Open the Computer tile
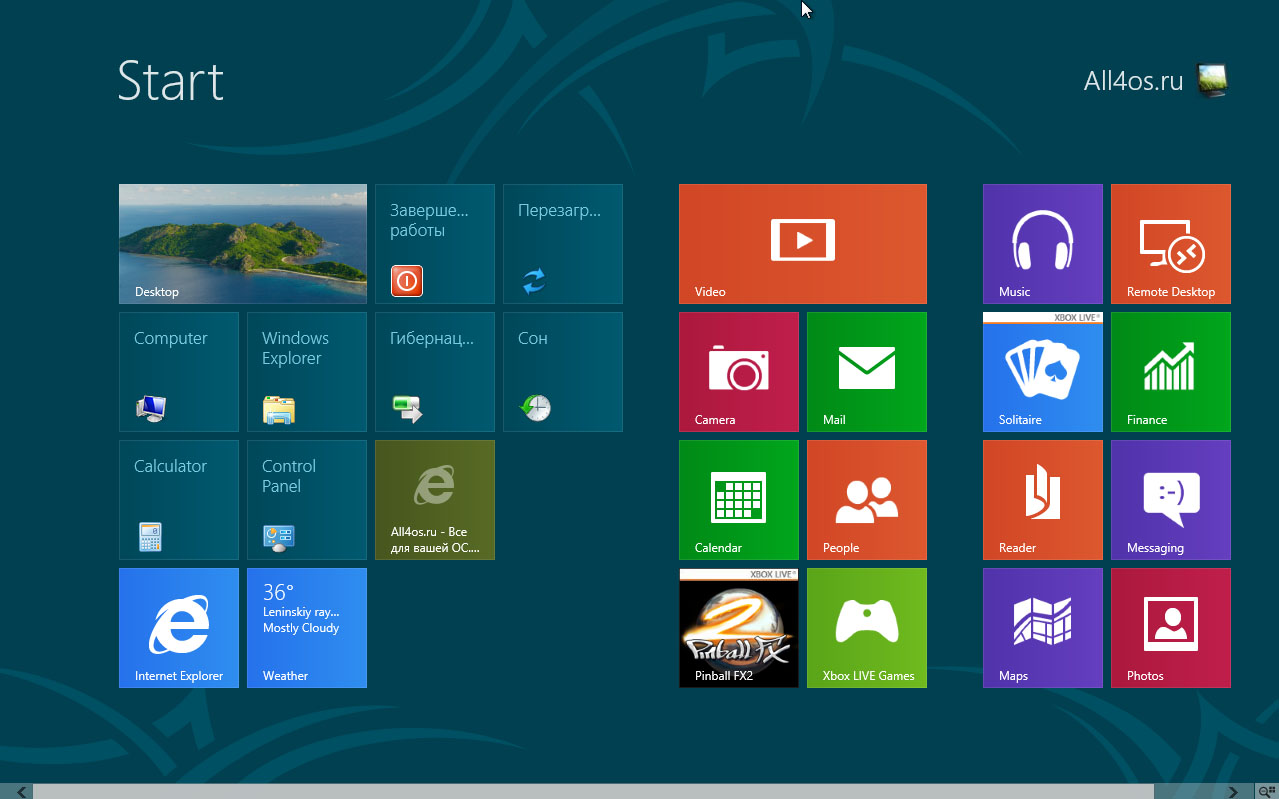Screen dimensions: 1279x799 [x=179, y=372]
